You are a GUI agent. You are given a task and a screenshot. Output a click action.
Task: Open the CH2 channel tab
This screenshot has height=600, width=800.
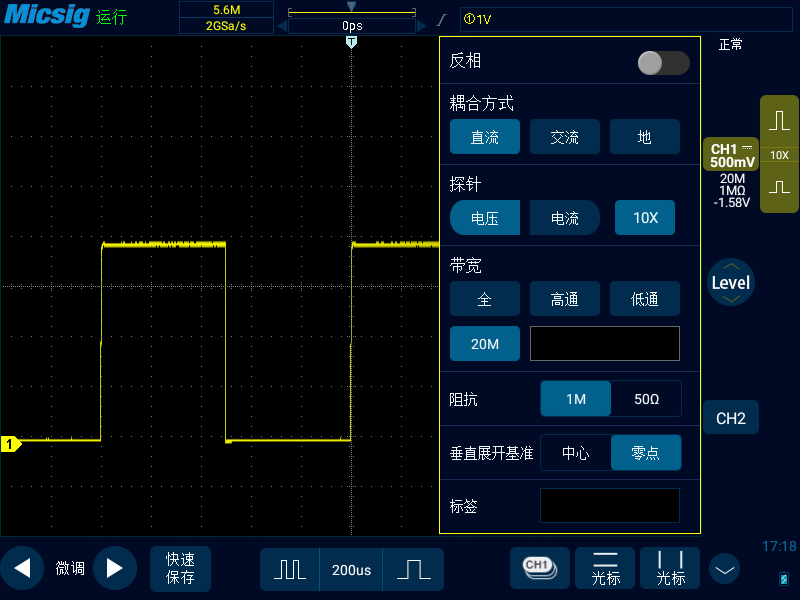click(x=731, y=418)
